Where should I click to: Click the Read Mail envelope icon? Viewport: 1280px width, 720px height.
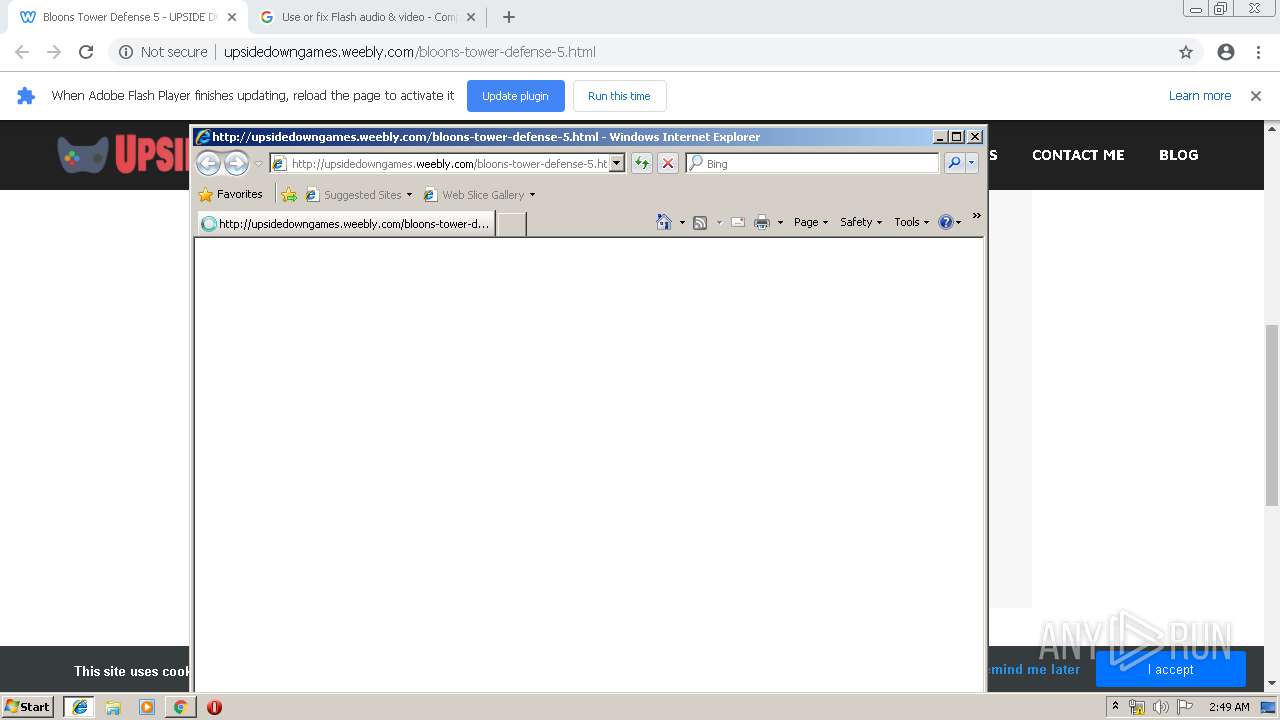(x=738, y=222)
